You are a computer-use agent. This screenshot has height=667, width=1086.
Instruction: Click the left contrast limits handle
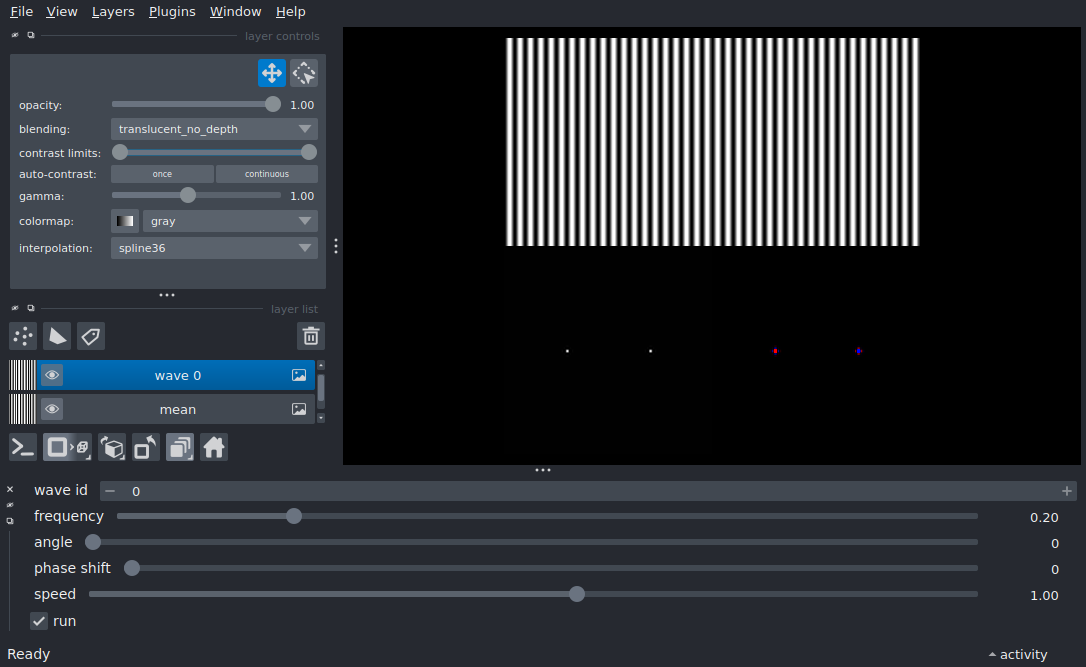(120, 152)
